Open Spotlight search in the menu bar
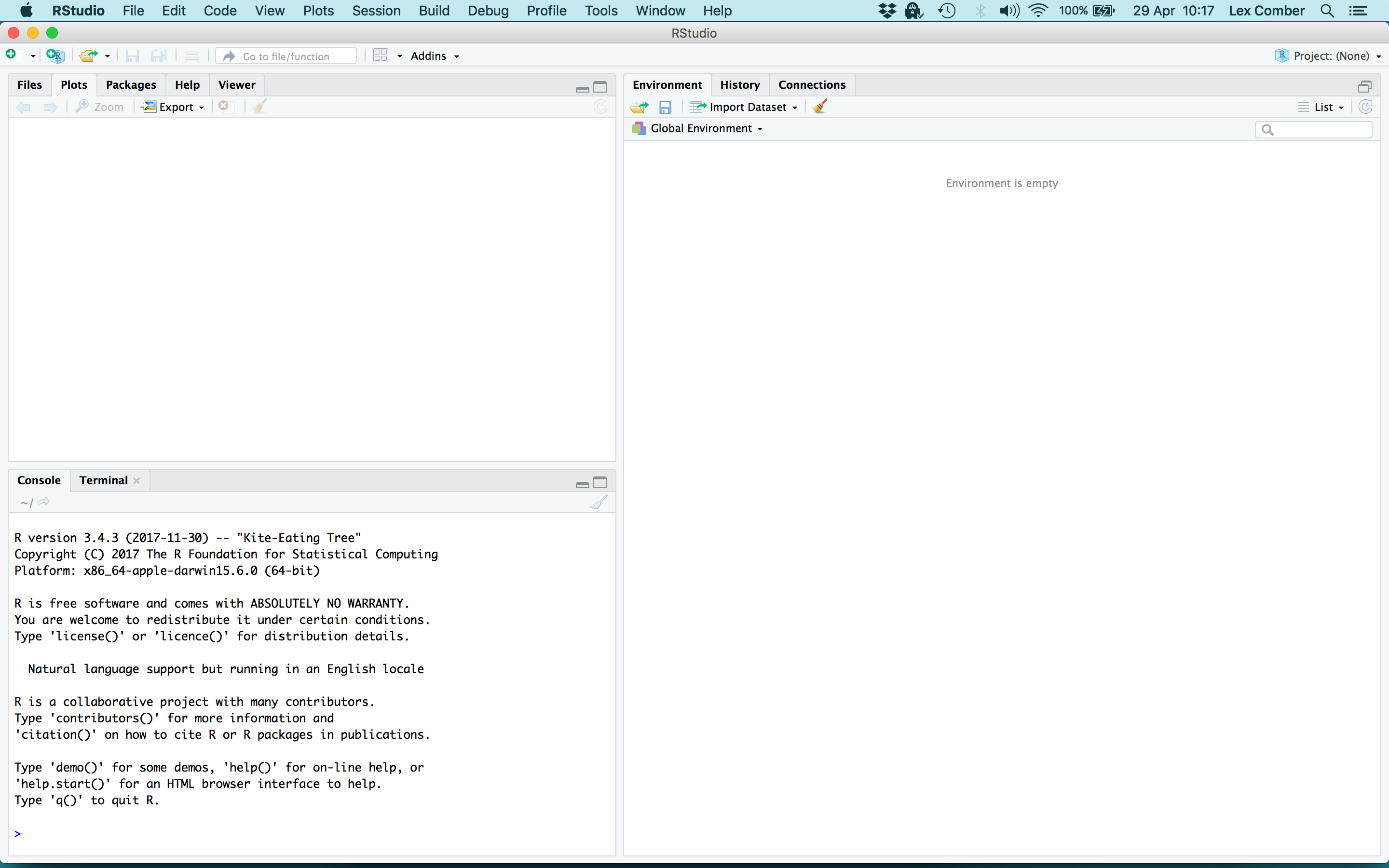Screen dimensions: 1389x868 coord(1327,10)
